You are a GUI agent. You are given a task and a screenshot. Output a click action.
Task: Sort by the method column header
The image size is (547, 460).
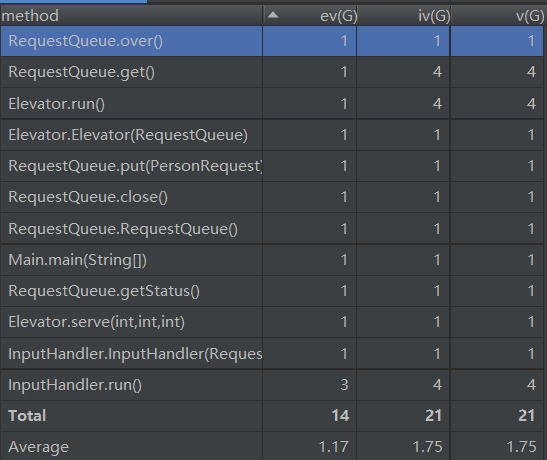[132, 16]
